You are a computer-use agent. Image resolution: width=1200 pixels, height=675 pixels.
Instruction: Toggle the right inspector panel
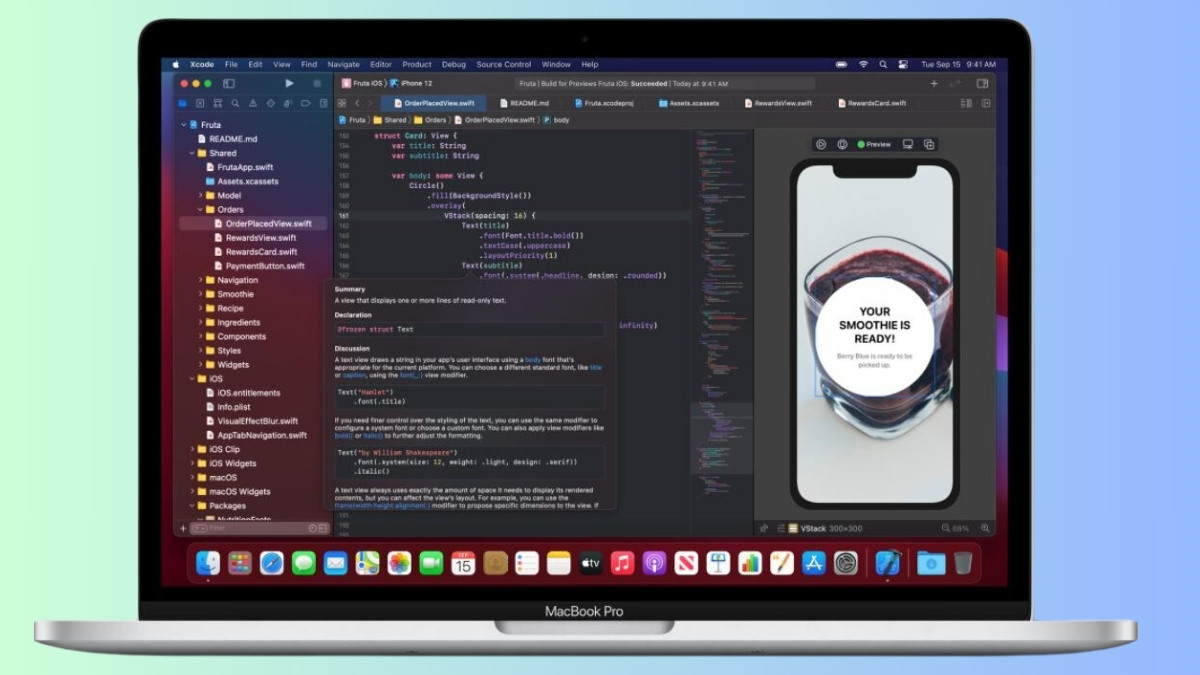(x=982, y=84)
